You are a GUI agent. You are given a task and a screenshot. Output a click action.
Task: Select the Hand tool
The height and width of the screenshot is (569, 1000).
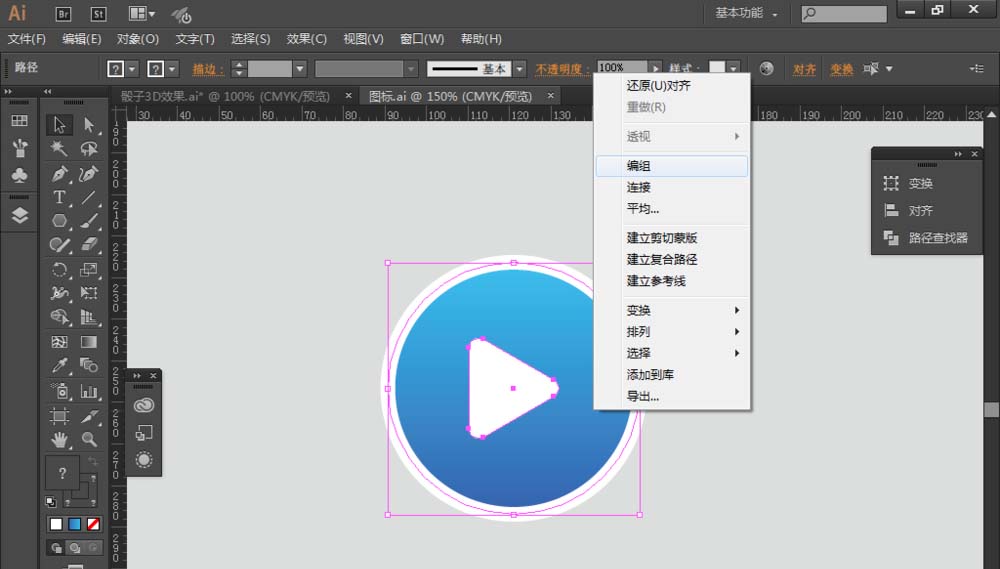tap(59, 440)
